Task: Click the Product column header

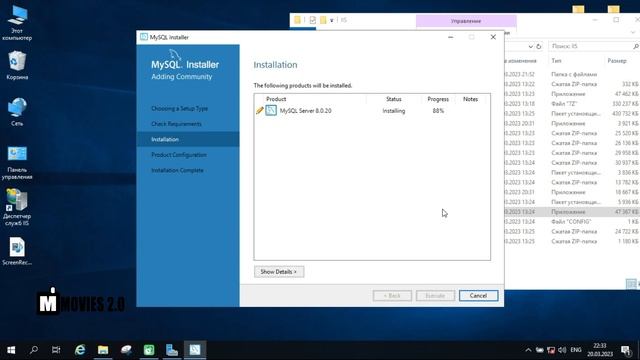Action: click(276, 99)
